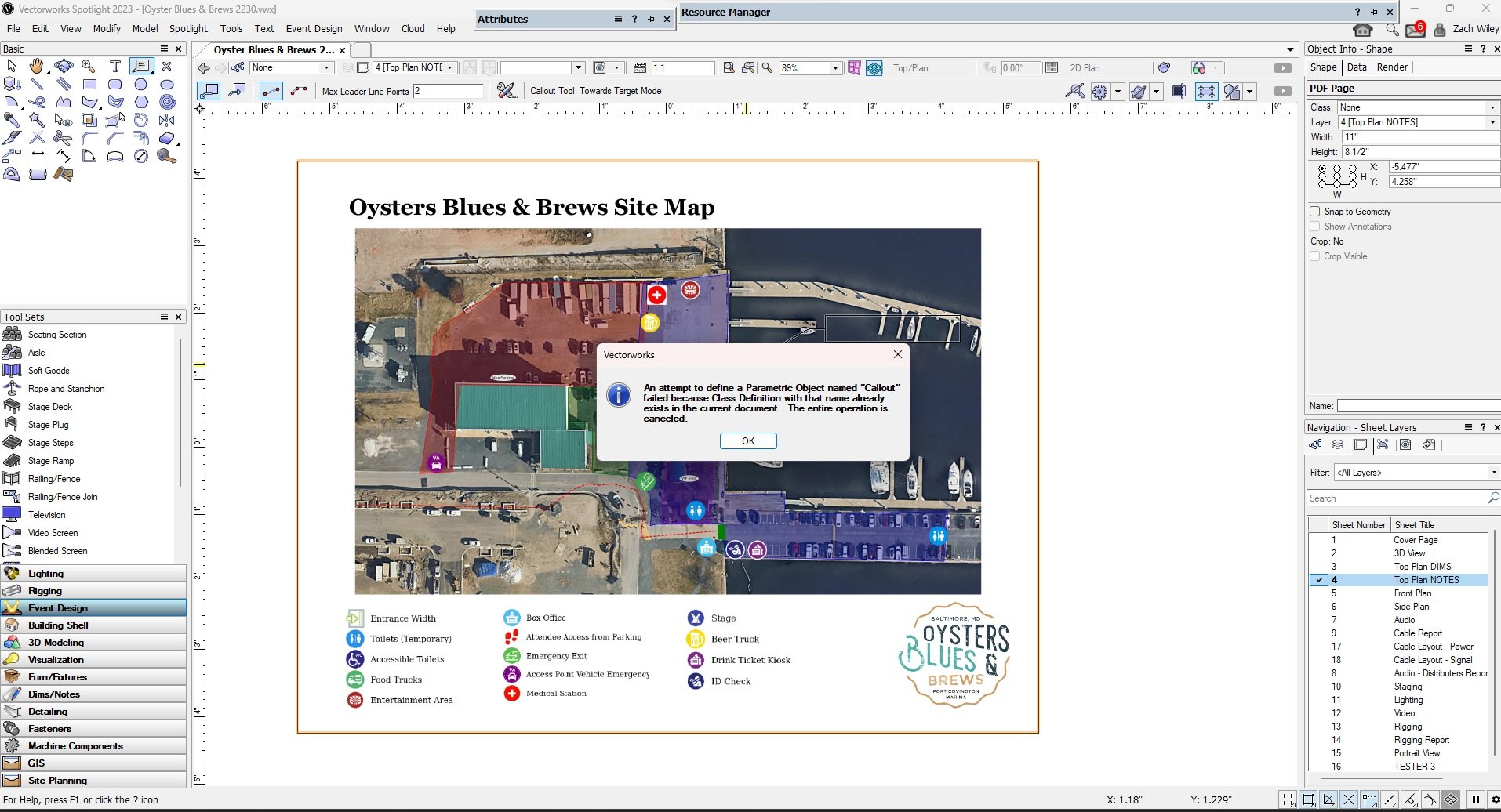Expand the zoom percentage dropdown
Viewport: 1501px width, 812px height.
pos(835,68)
